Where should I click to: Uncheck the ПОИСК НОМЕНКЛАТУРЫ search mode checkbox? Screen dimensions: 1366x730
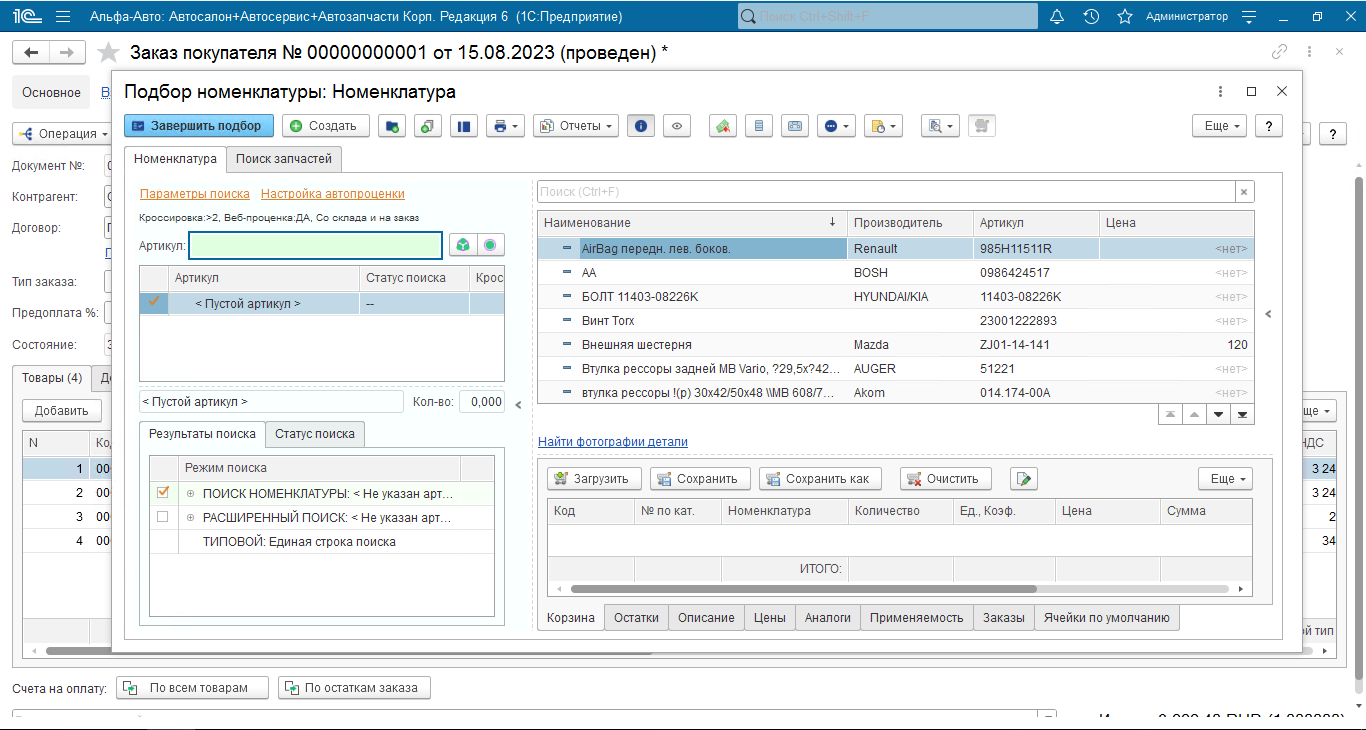point(163,492)
